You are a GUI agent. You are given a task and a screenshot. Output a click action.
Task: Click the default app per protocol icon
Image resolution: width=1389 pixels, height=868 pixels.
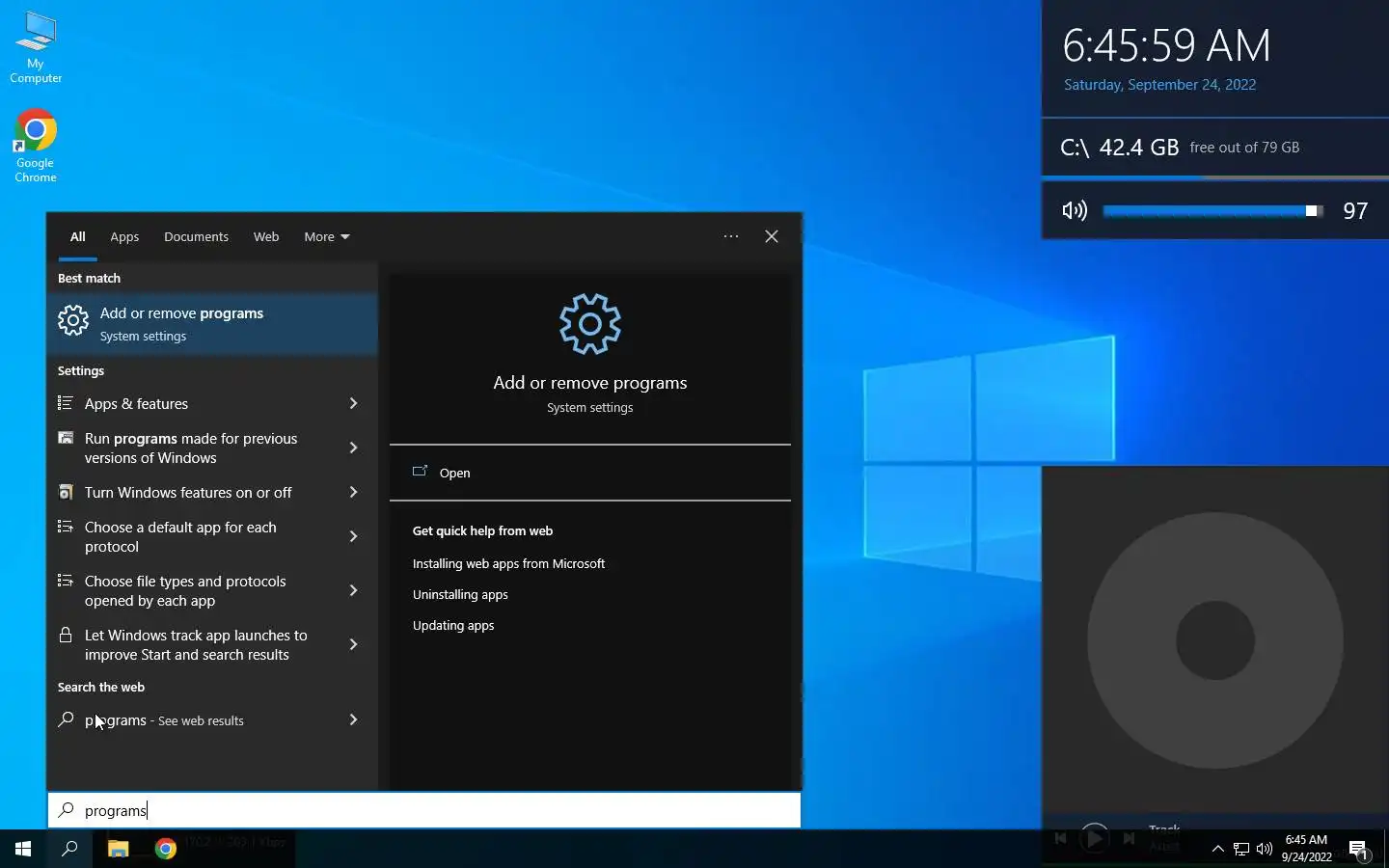(x=66, y=527)
